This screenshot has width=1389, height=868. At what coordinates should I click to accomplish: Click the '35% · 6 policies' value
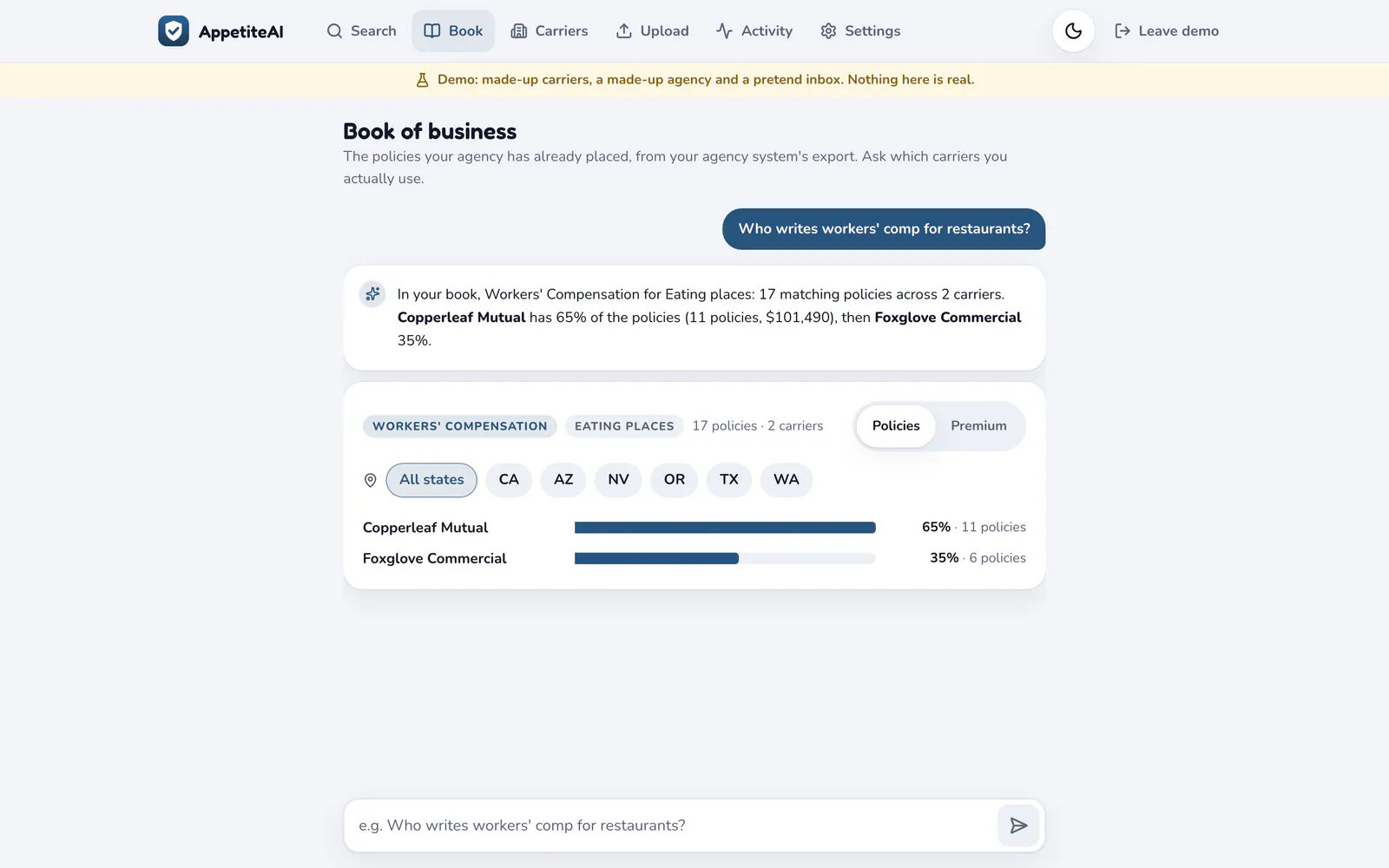click(x=978, y=559)
